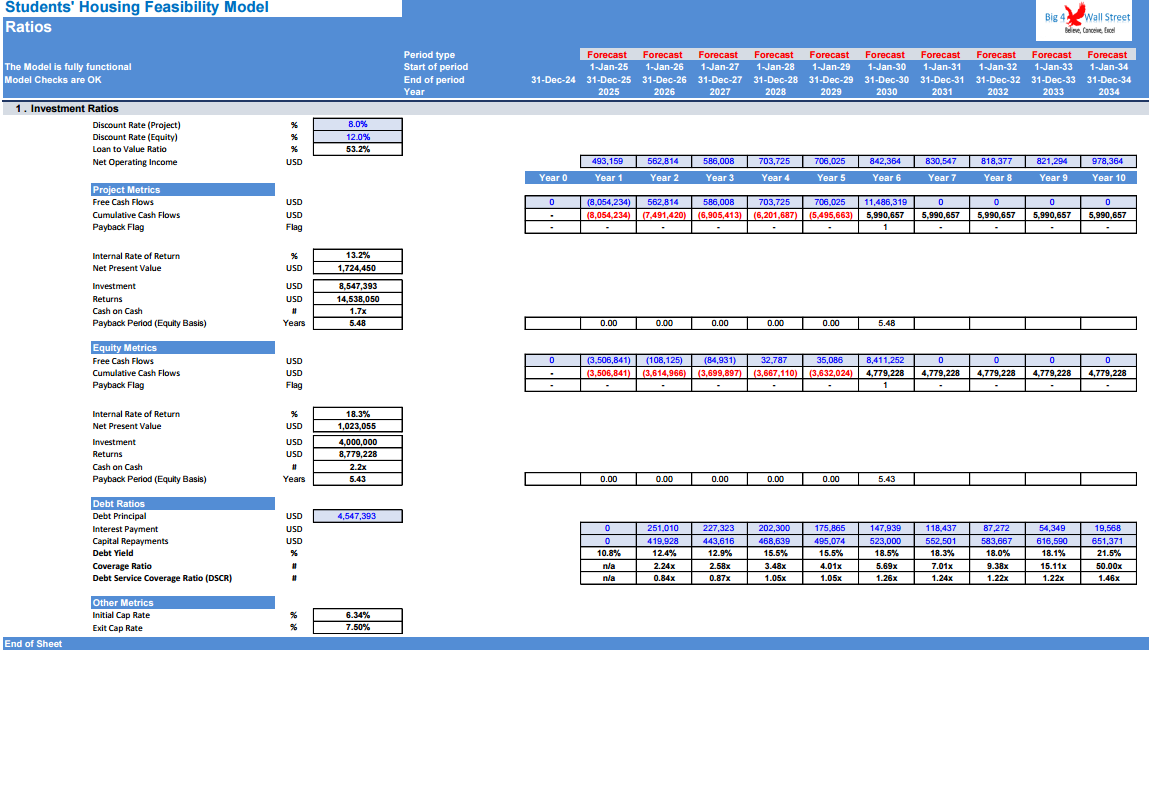Select the Debt Principal 4,547,393 input cell
Screen dimensions: 1152x803
click(x=358, y=516)
